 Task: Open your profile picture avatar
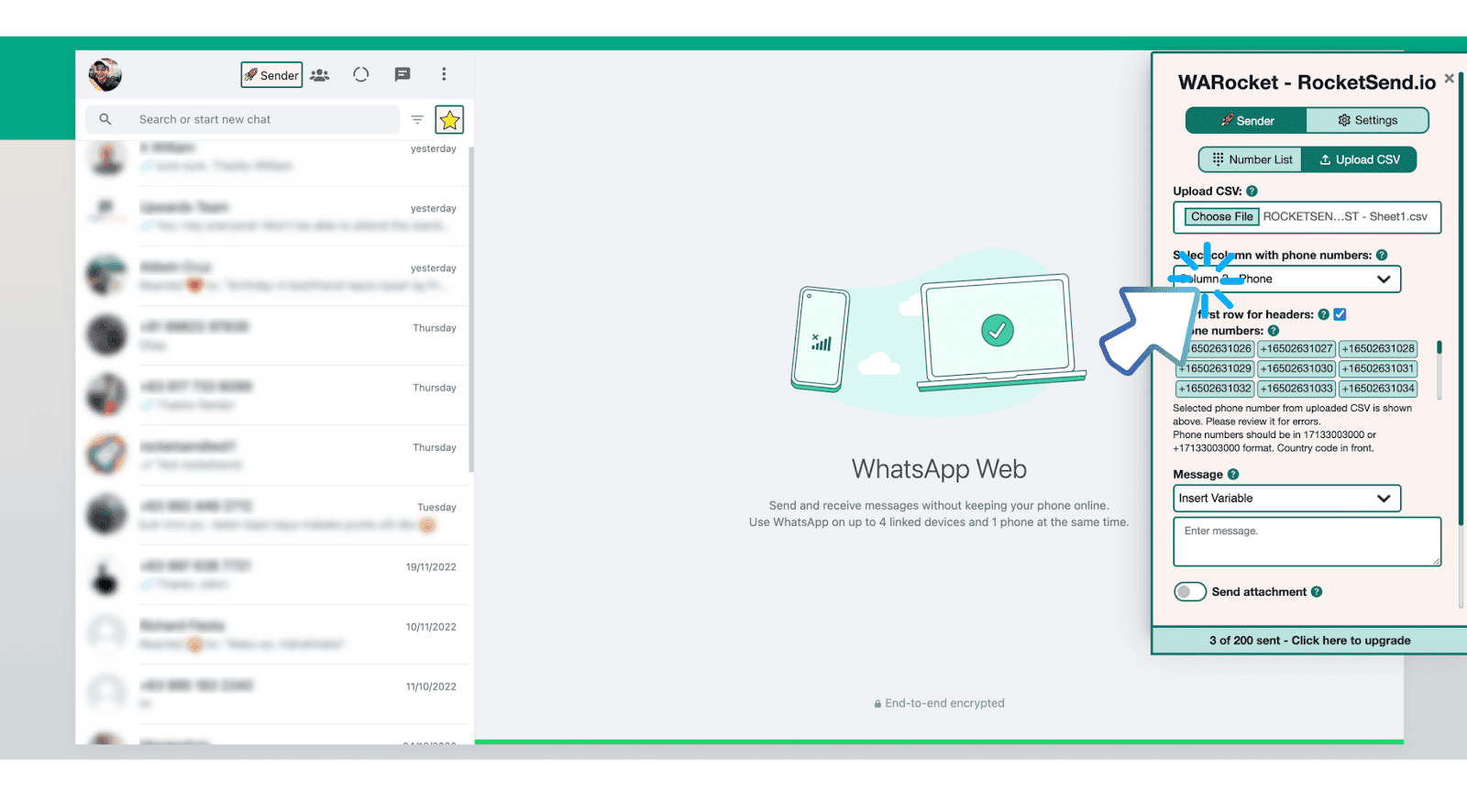[105, 75]
